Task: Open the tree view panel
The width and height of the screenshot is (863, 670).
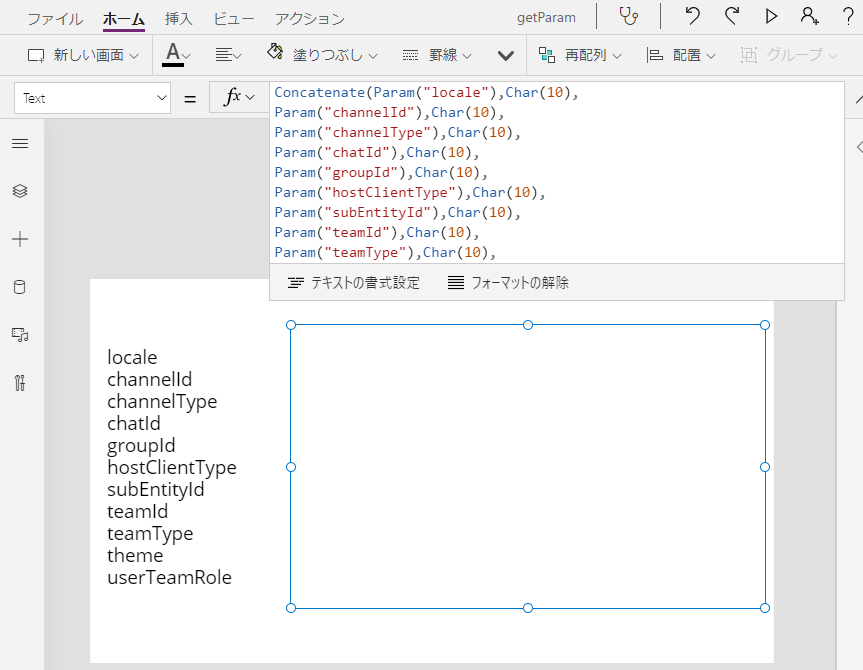Action: tap(20, 190)
